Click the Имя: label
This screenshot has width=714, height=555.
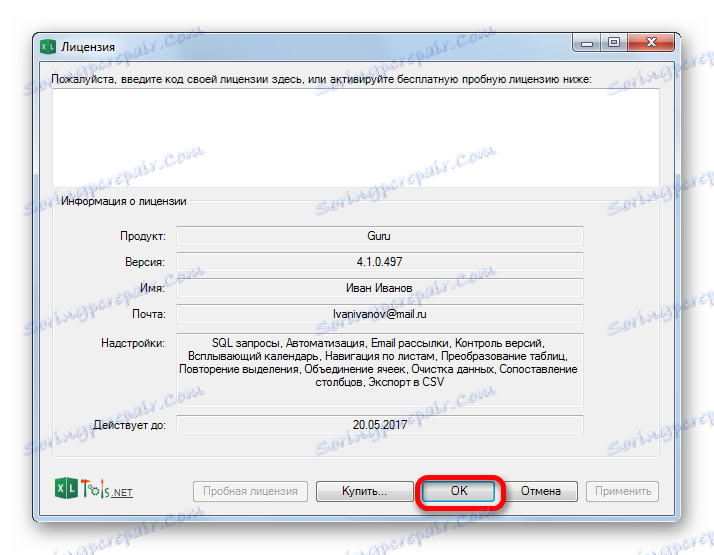click(153, 288)
